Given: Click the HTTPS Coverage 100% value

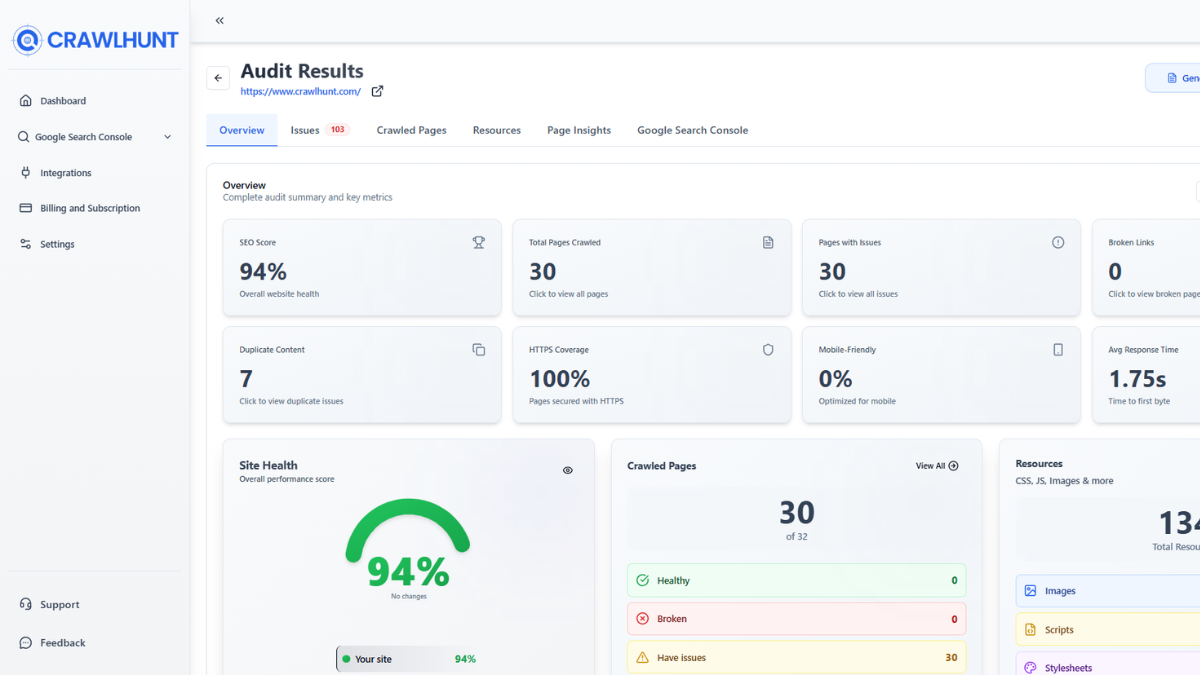Looking at the screenshot, I should [560, 379].
